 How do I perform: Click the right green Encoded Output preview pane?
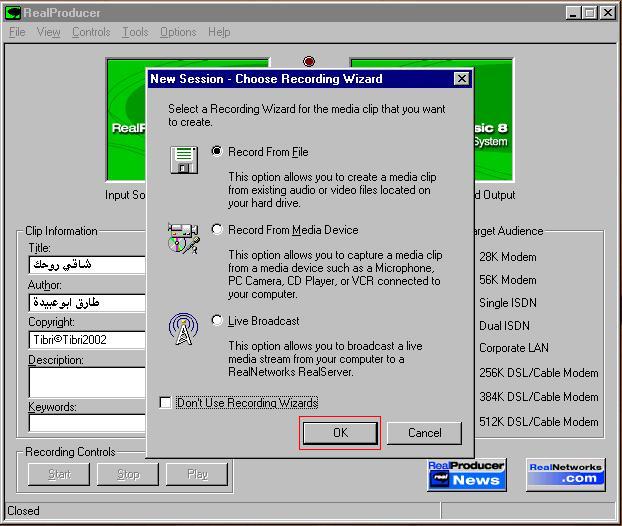coord(493,120)
